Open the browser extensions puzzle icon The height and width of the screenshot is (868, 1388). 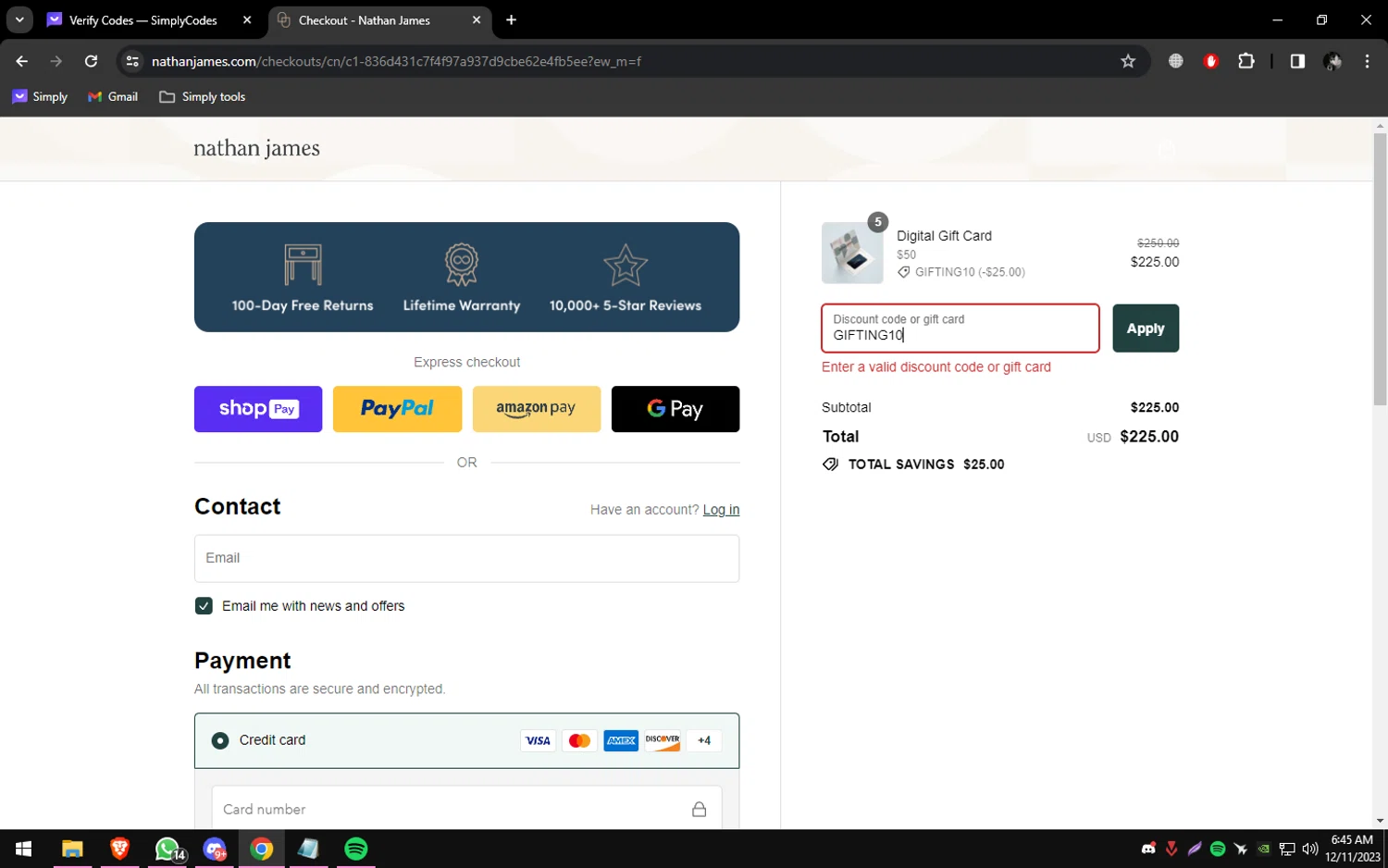click(1246, 61)
